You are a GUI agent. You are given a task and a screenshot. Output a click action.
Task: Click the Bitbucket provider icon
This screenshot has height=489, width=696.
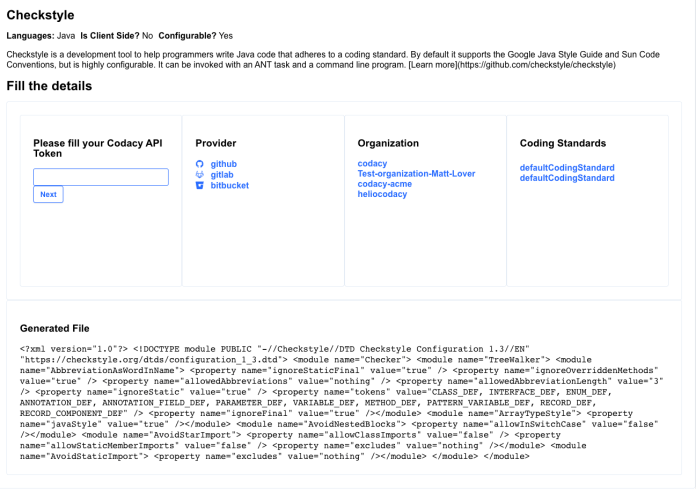[200, 185]
